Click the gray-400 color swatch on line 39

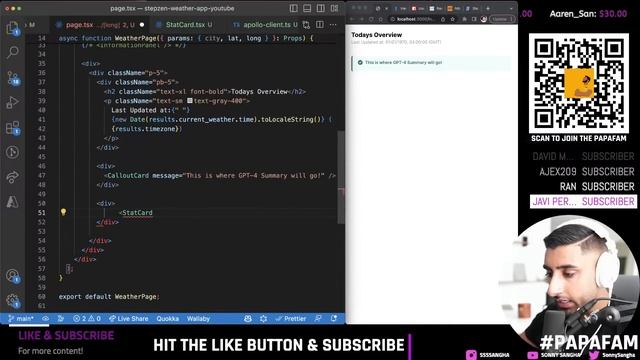pos(190,100)
